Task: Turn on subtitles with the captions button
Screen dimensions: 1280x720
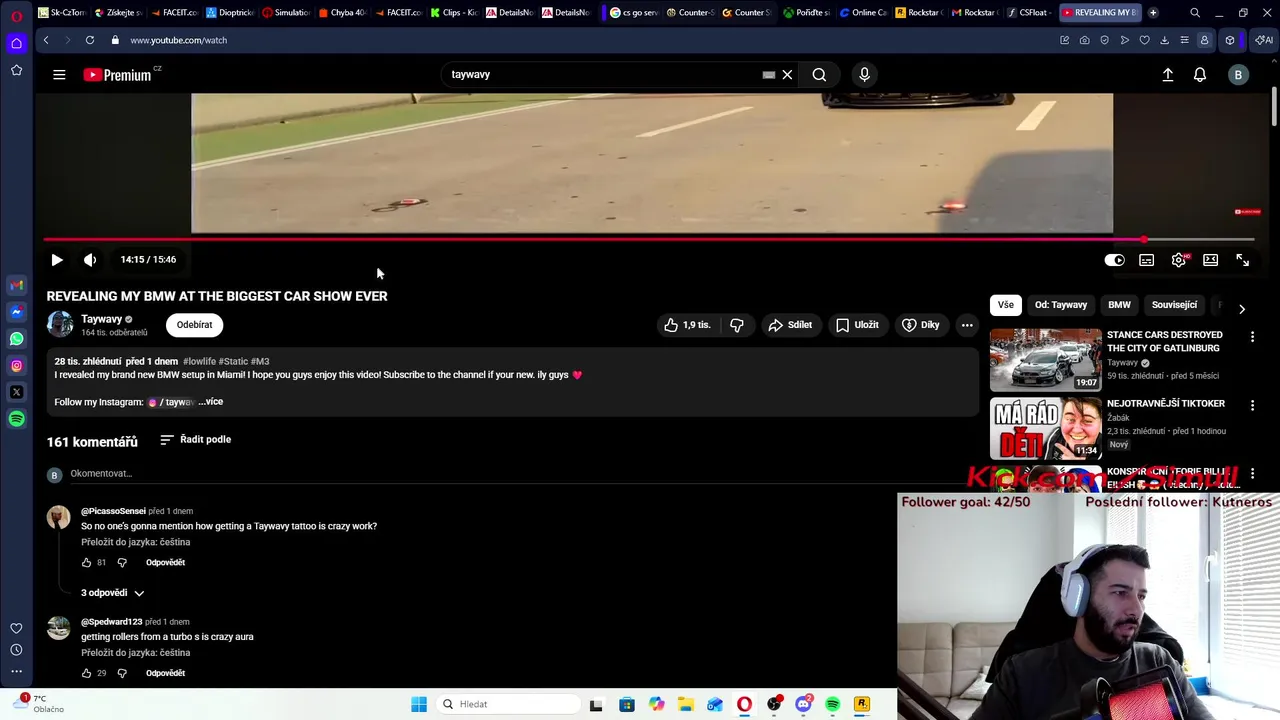Action: click(1147, 260)
